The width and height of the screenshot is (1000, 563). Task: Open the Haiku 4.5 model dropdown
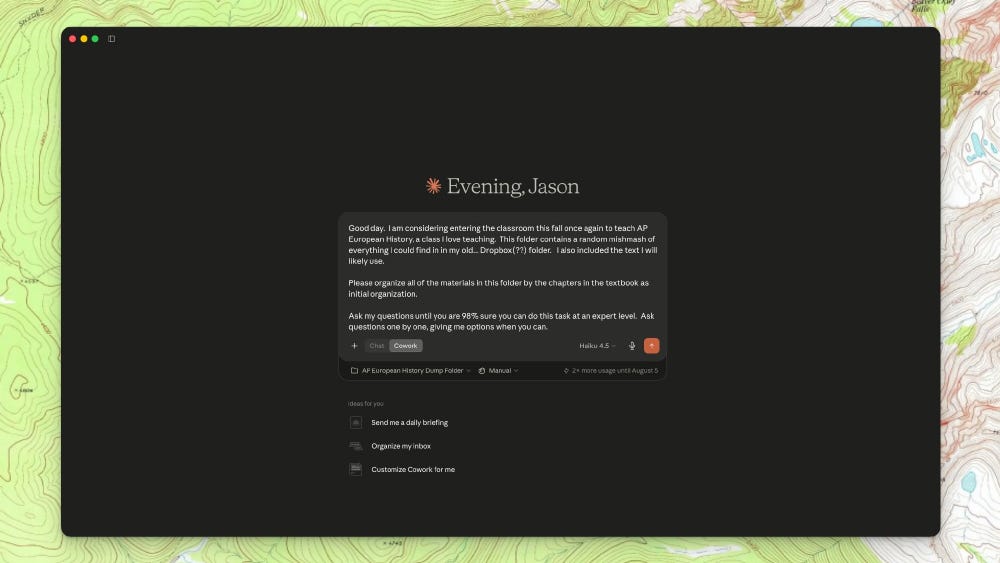point(597,346)
